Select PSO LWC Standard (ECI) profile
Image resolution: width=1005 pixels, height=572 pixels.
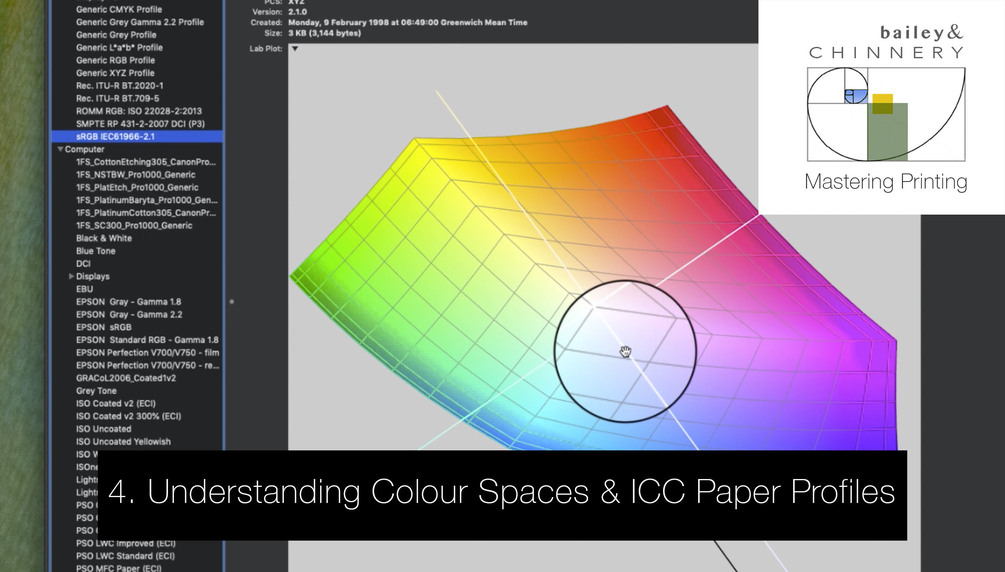pos(125,556)
